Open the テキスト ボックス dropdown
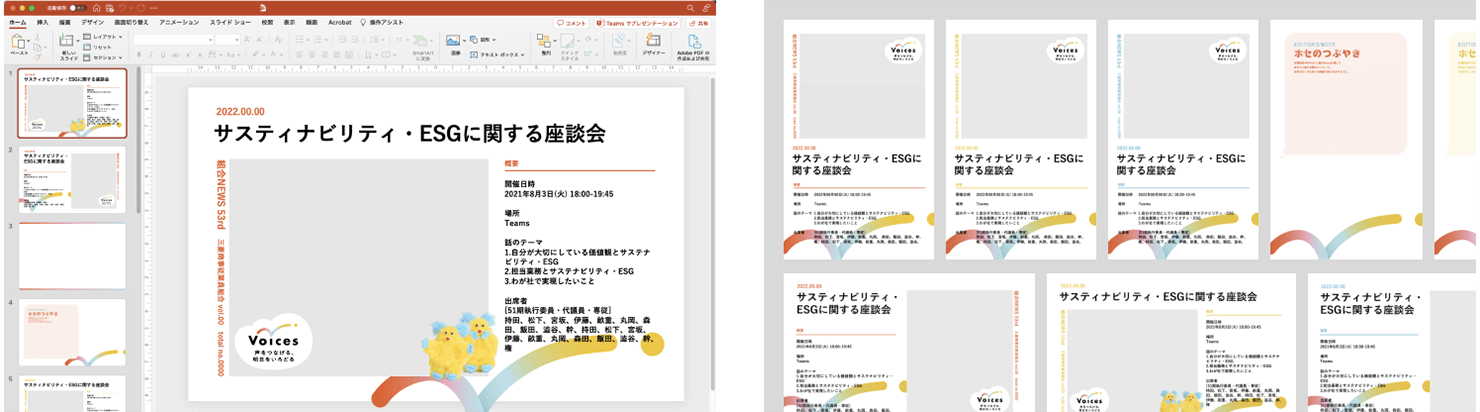 [496, 55]
